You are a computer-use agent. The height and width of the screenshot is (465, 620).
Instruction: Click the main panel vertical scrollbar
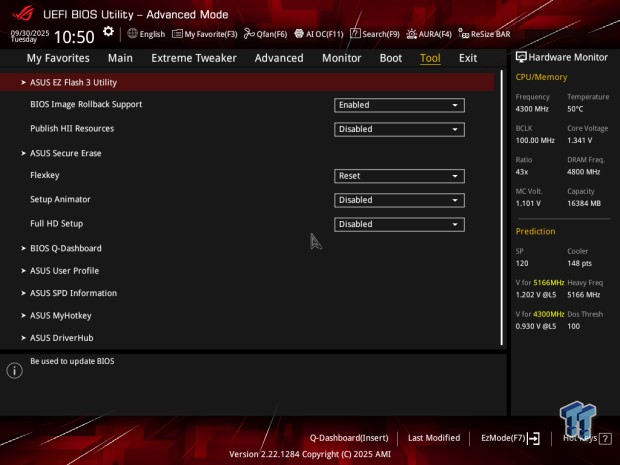click(x=502, y=208)
